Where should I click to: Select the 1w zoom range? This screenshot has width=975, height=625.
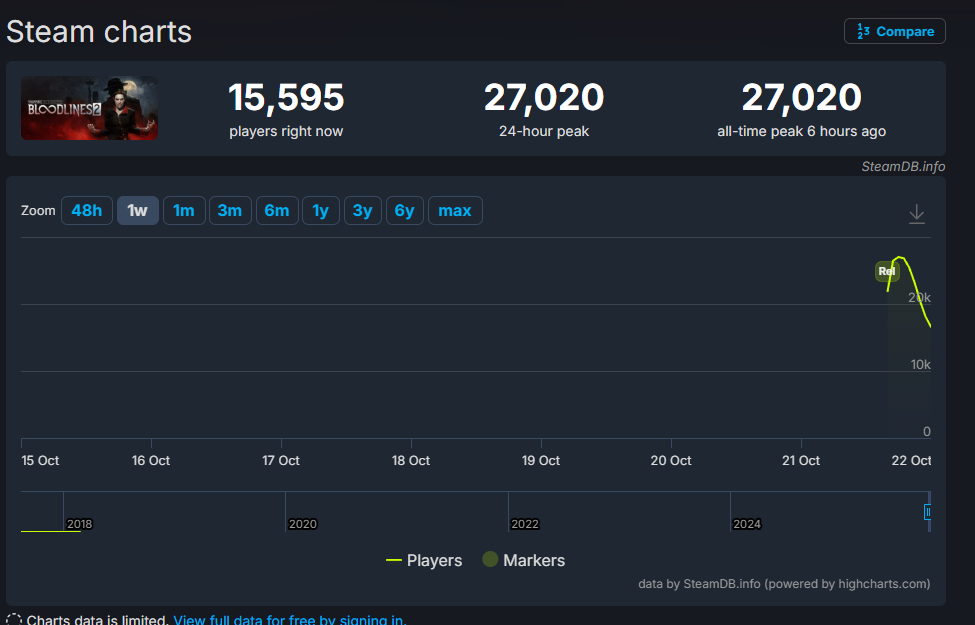pos(137,210)
